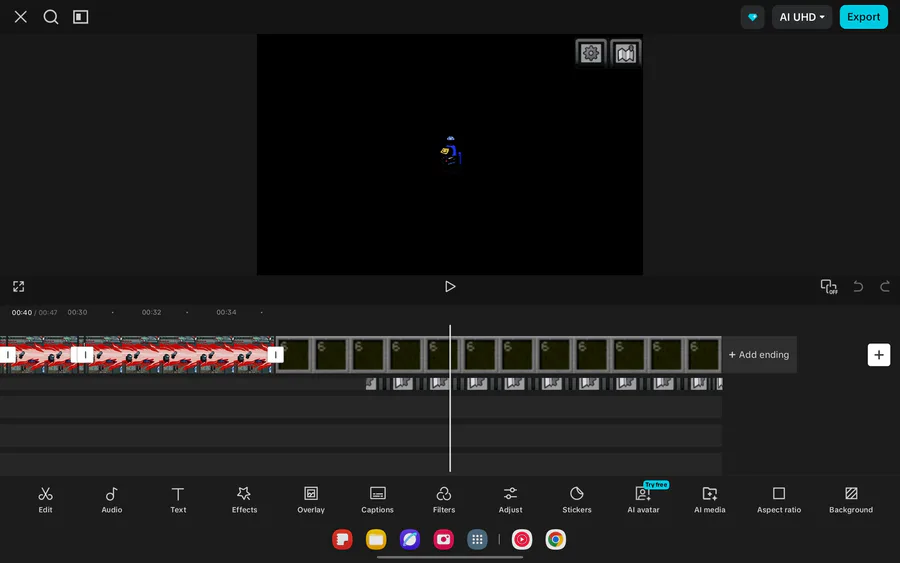Open the red notes app in the dock

342,539
